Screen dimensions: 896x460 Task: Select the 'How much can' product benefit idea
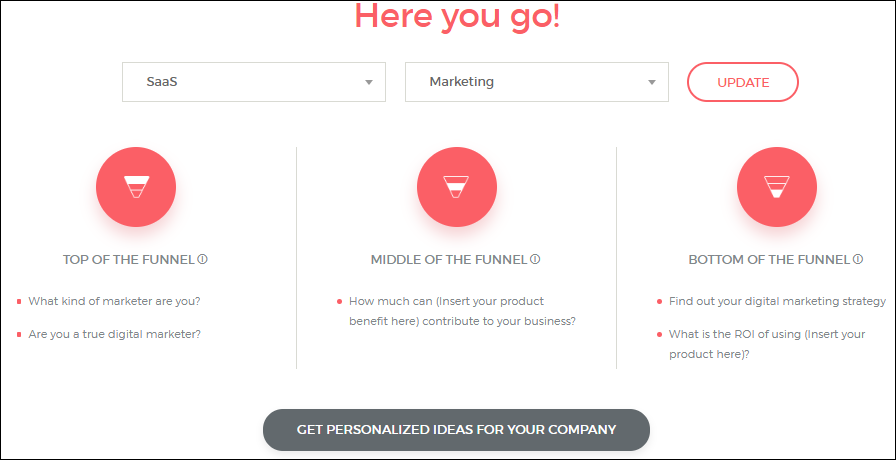click(461, 311)
